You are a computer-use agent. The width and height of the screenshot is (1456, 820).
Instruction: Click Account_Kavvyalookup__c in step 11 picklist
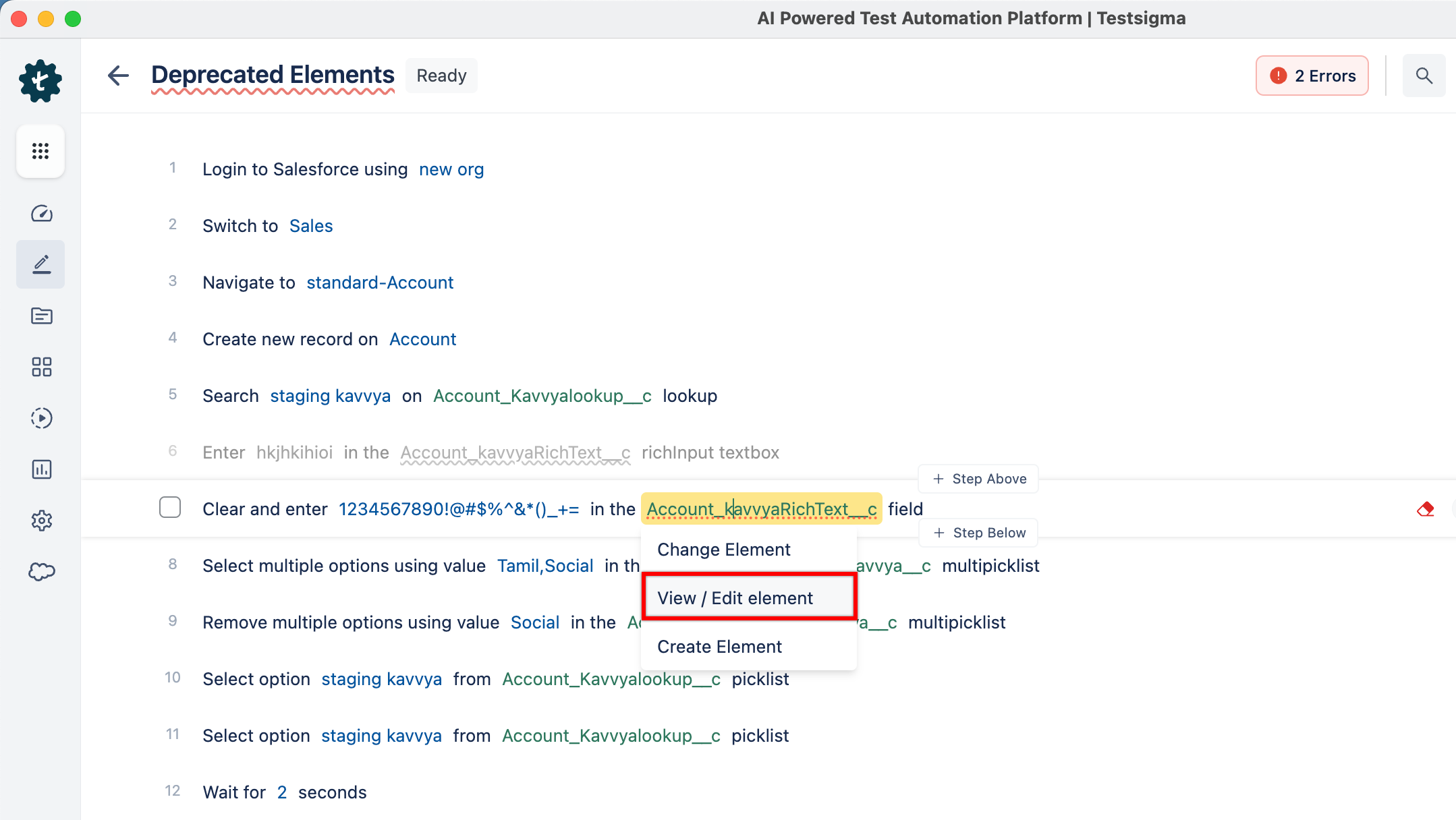pyautogui.click(x=611, y=736)
